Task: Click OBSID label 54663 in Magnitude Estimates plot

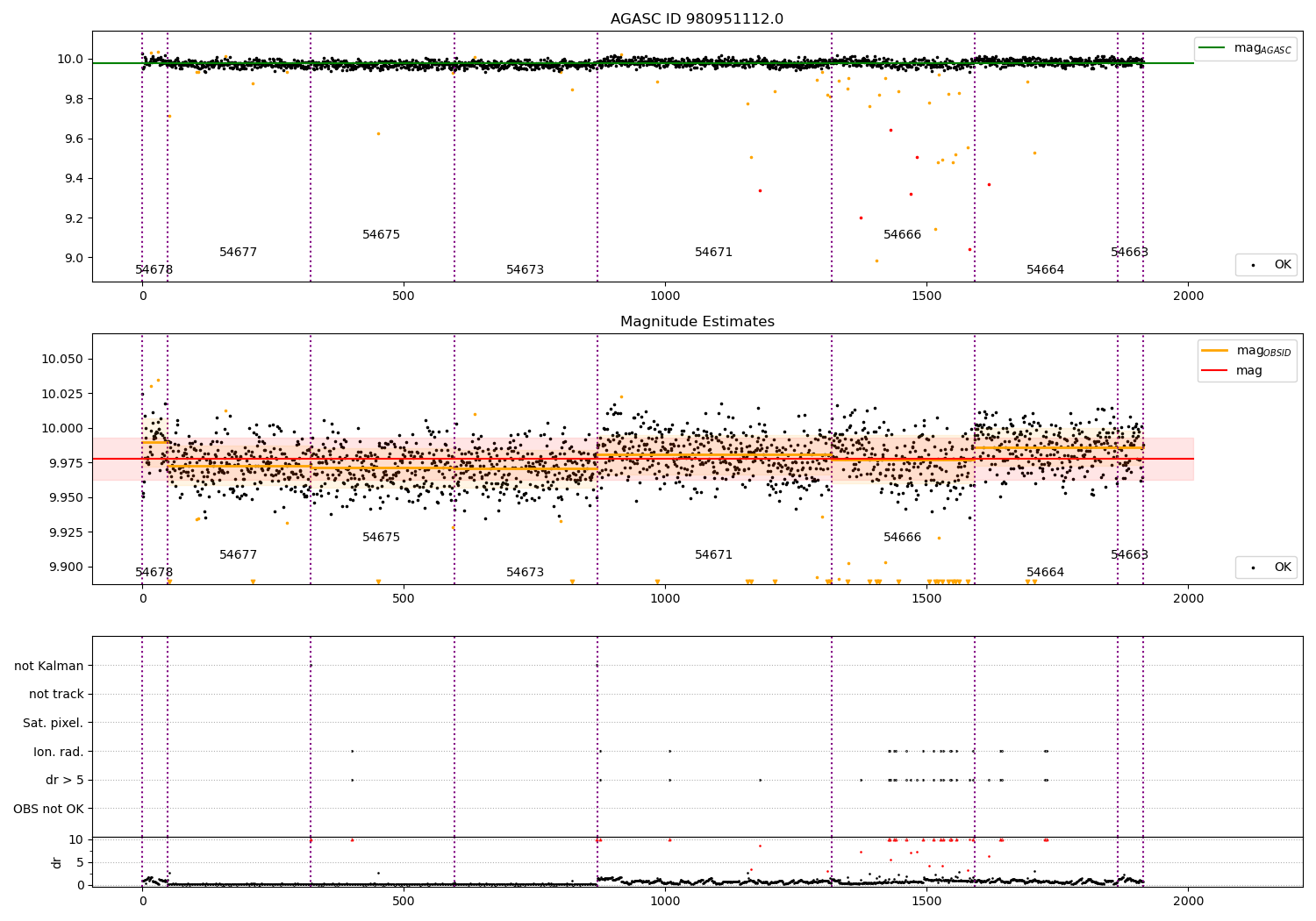Action: click(1130, 555)
